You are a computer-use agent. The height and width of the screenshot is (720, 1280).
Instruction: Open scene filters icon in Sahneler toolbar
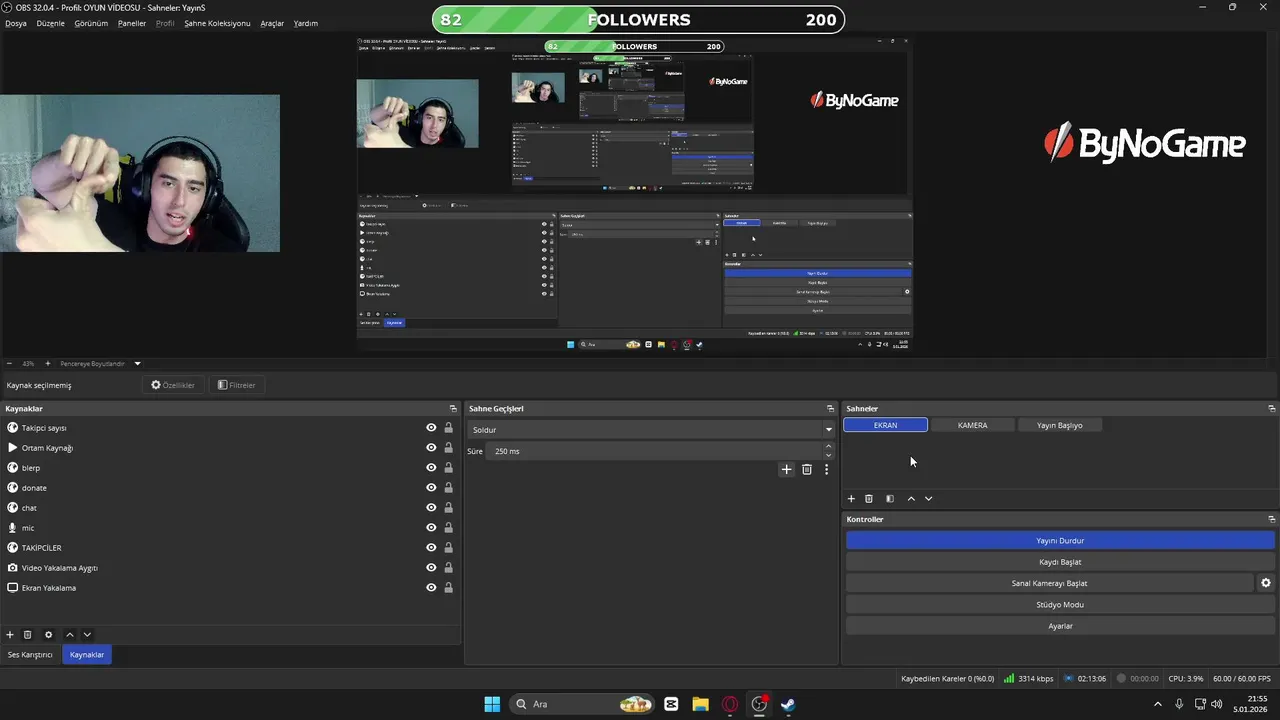click(x=890, y=499)
